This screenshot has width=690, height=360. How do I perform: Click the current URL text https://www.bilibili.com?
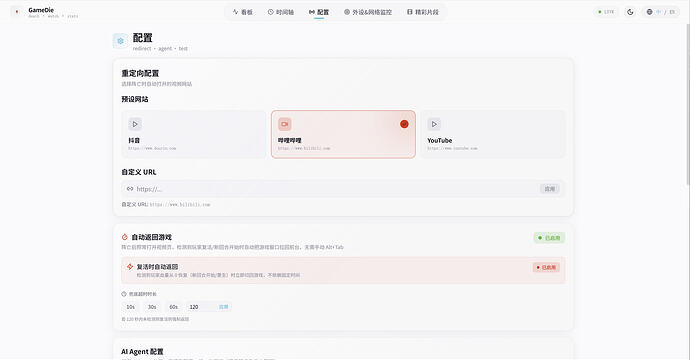(180, 205)
